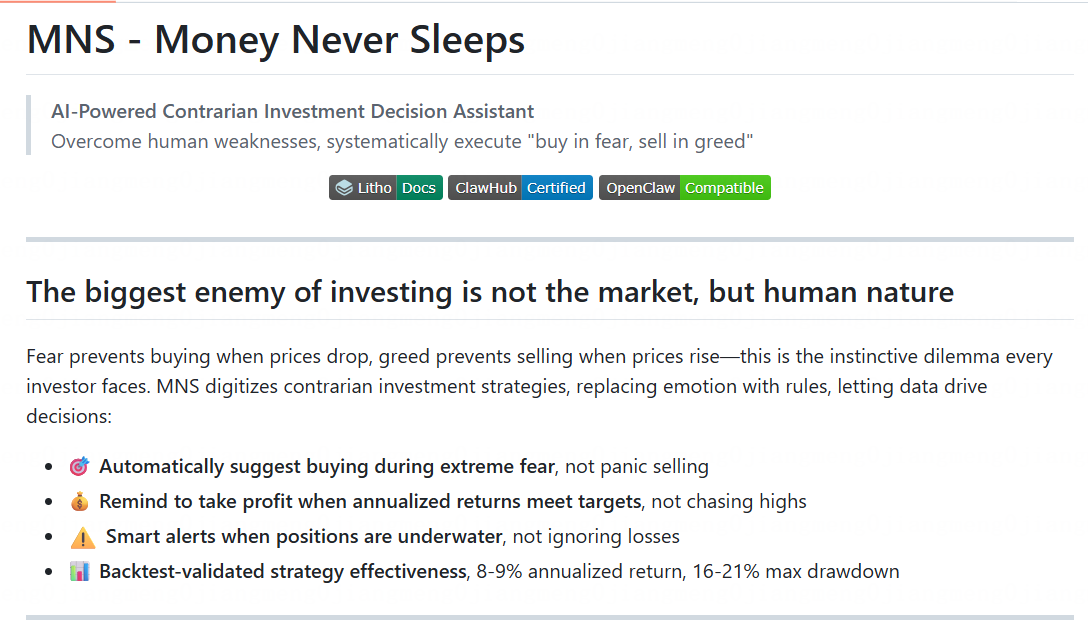Click the money bag emoji icon

80,501
